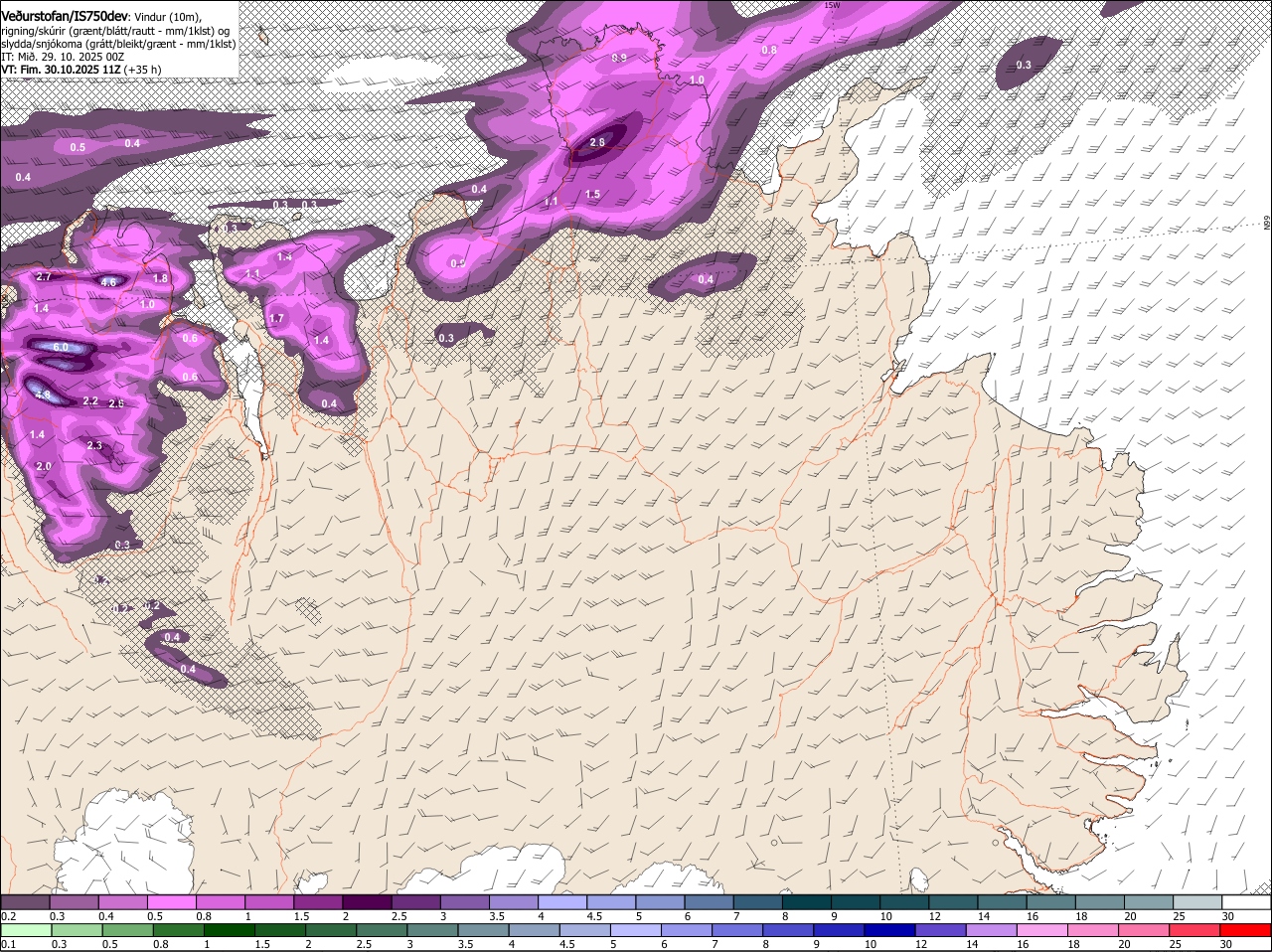Click the 6.0 snowfall value label
The width and height of the screenshot is (1272, 952).
pos(61,348)
